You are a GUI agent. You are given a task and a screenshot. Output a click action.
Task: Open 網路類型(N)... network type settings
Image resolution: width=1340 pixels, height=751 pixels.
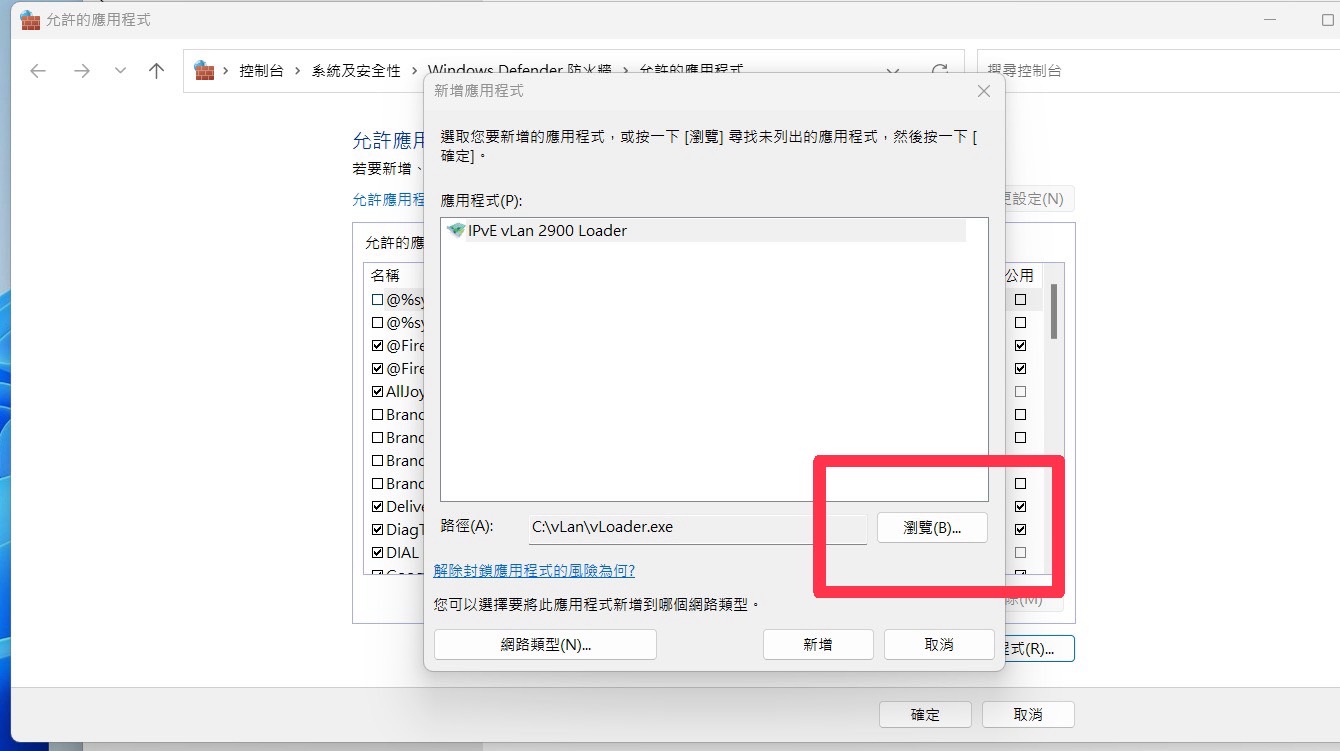click(x=545, y=645)
